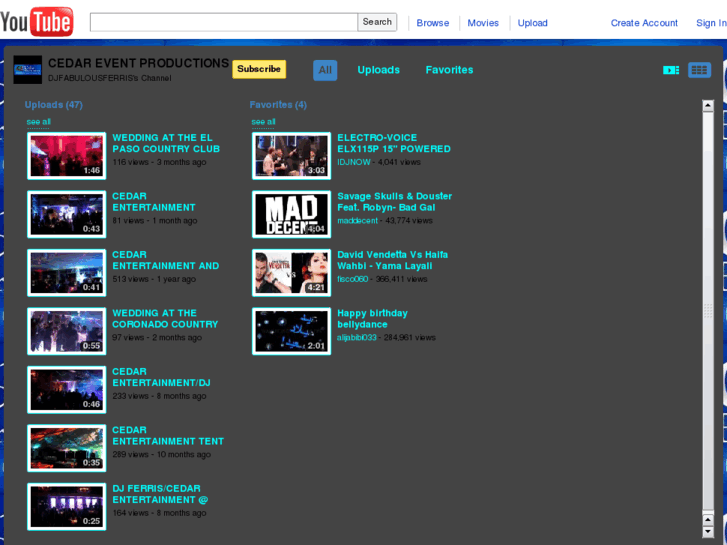This screenshot has height=545, width=727.
Task: Click title CEDAR ENTERTAINMENT/DJ
Action: 161,377
